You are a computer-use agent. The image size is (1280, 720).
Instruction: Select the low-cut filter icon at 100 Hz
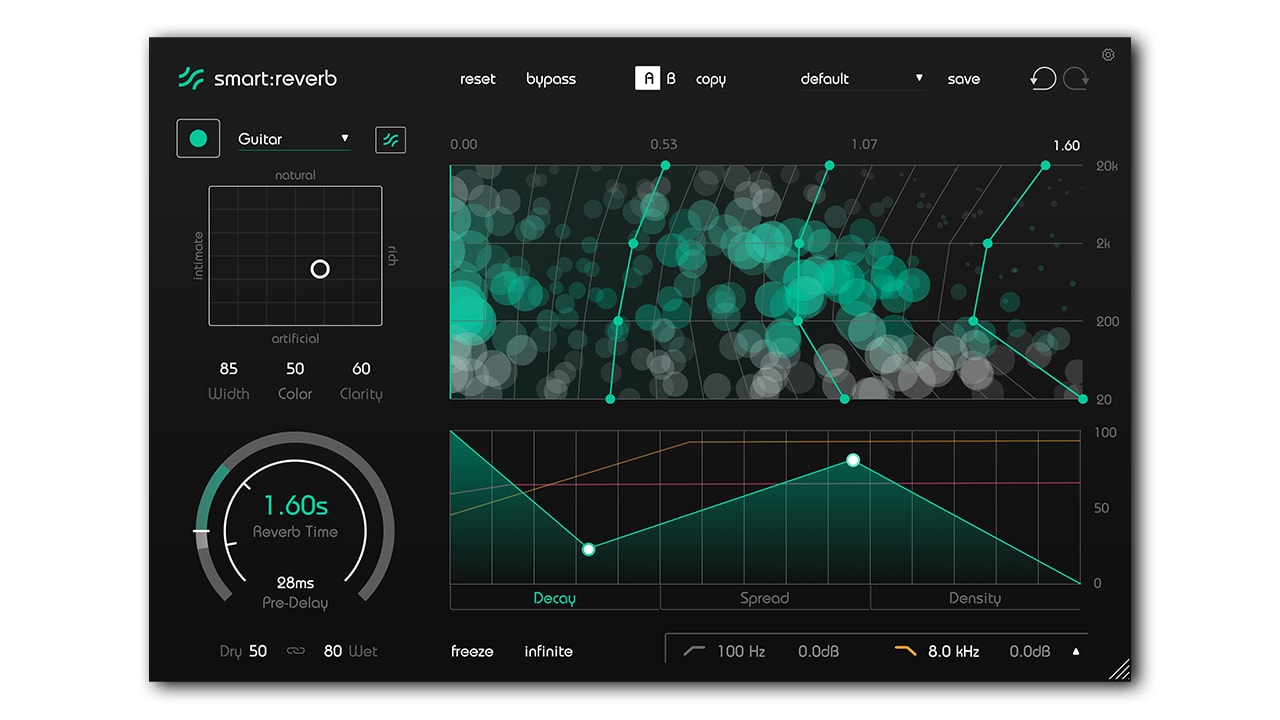click(x=694, y=651)
